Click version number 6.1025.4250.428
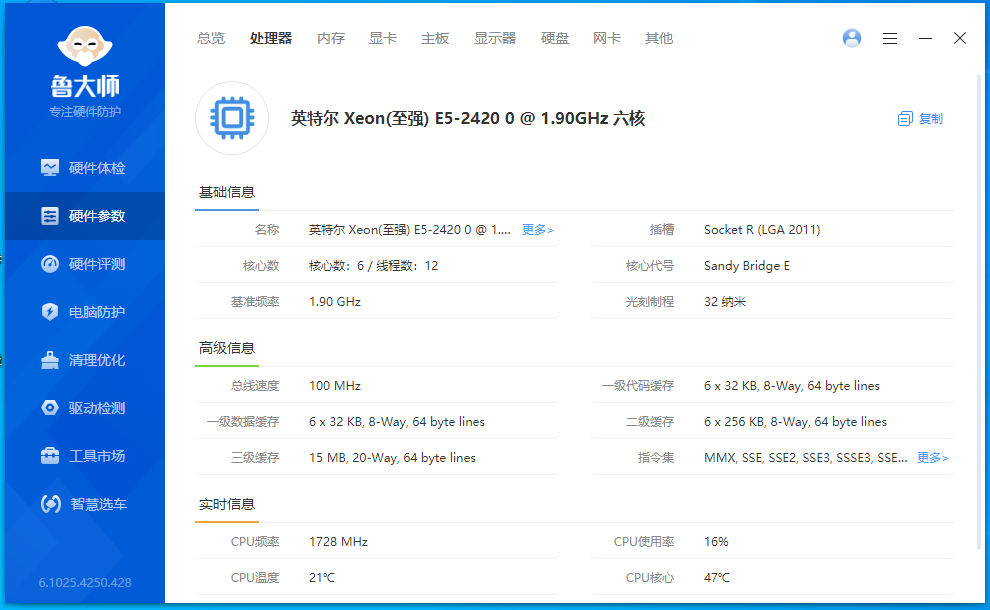The height and width of the screenshot is (610, 990). pyautogui.click(x=85, y=583)
